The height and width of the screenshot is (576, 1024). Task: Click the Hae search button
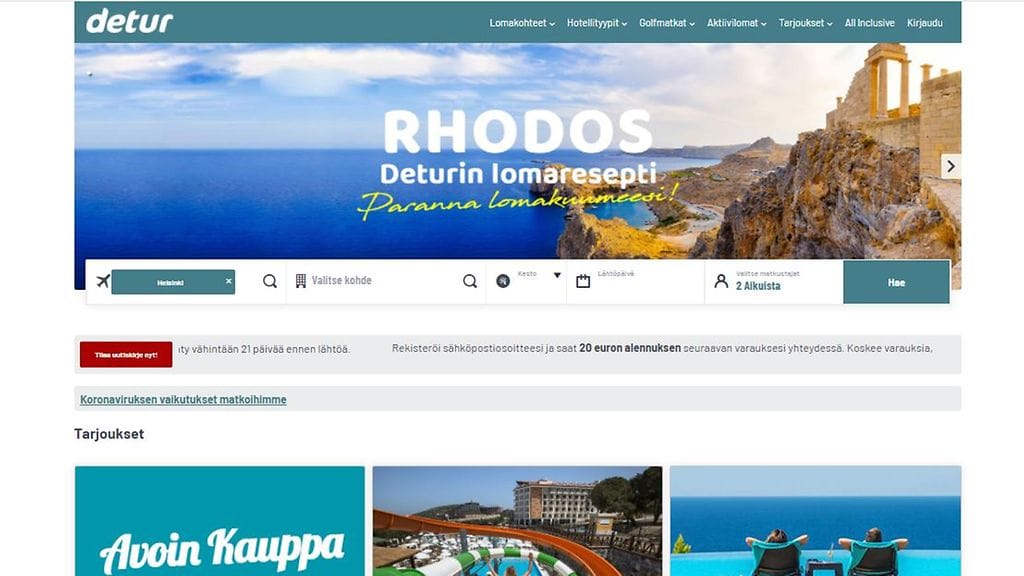coord(897,282)
